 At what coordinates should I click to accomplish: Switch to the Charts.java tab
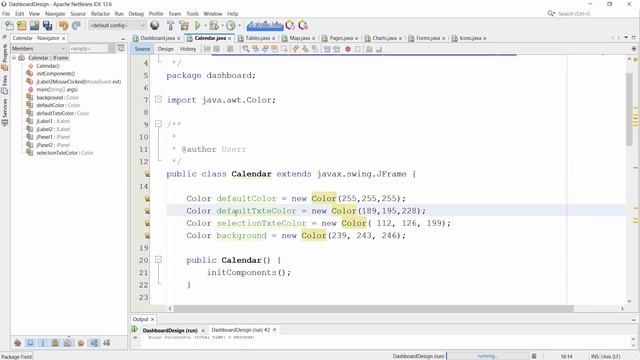click(x=384, y=38)
